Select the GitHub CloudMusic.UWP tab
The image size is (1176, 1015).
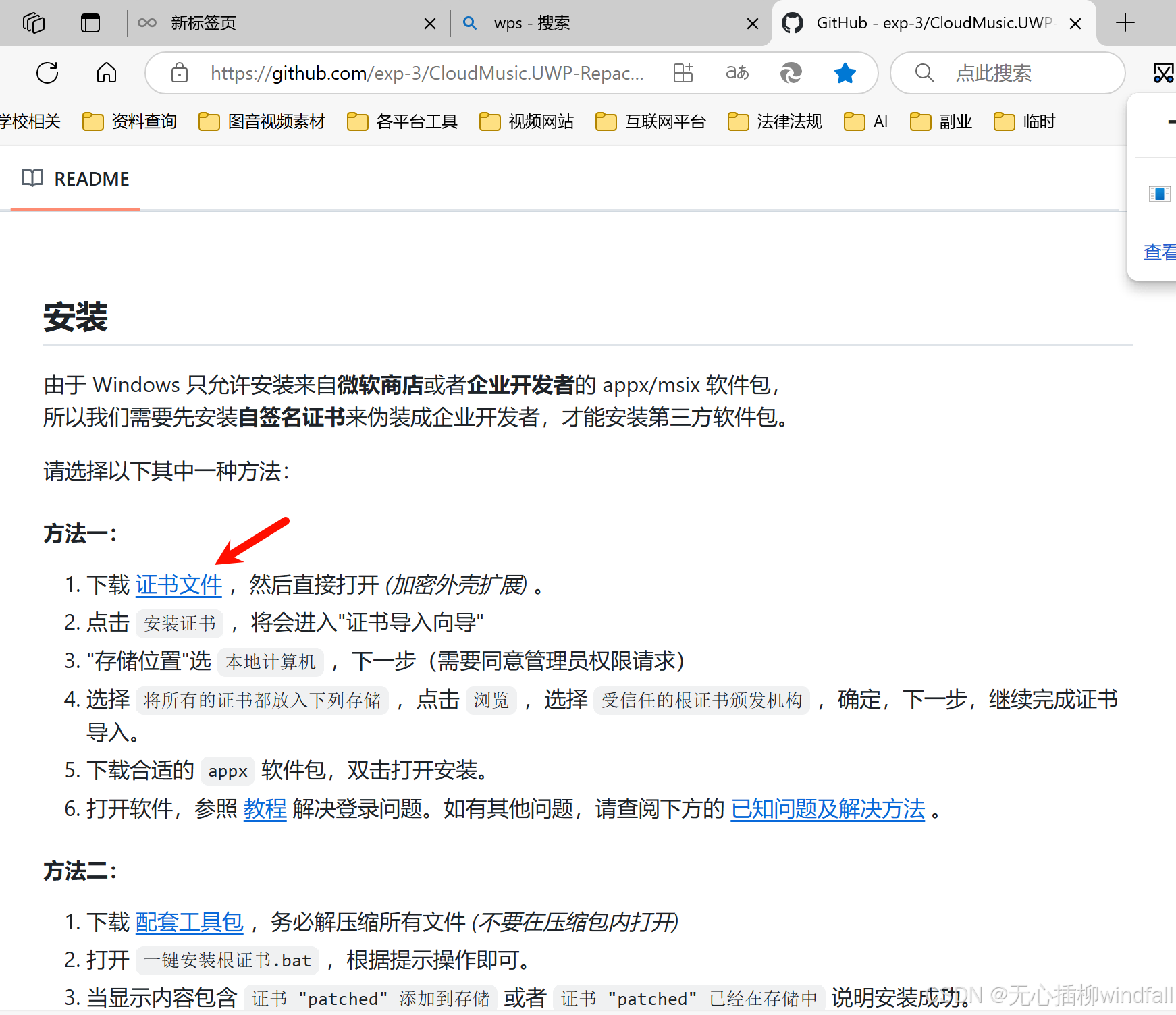point(934,23)
